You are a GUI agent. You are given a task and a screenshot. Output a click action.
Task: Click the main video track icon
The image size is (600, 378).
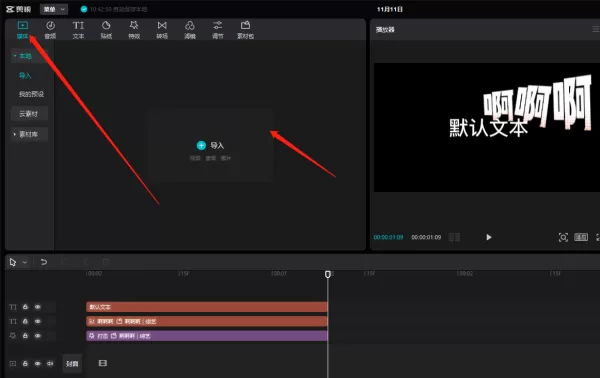tap(13, 363)
